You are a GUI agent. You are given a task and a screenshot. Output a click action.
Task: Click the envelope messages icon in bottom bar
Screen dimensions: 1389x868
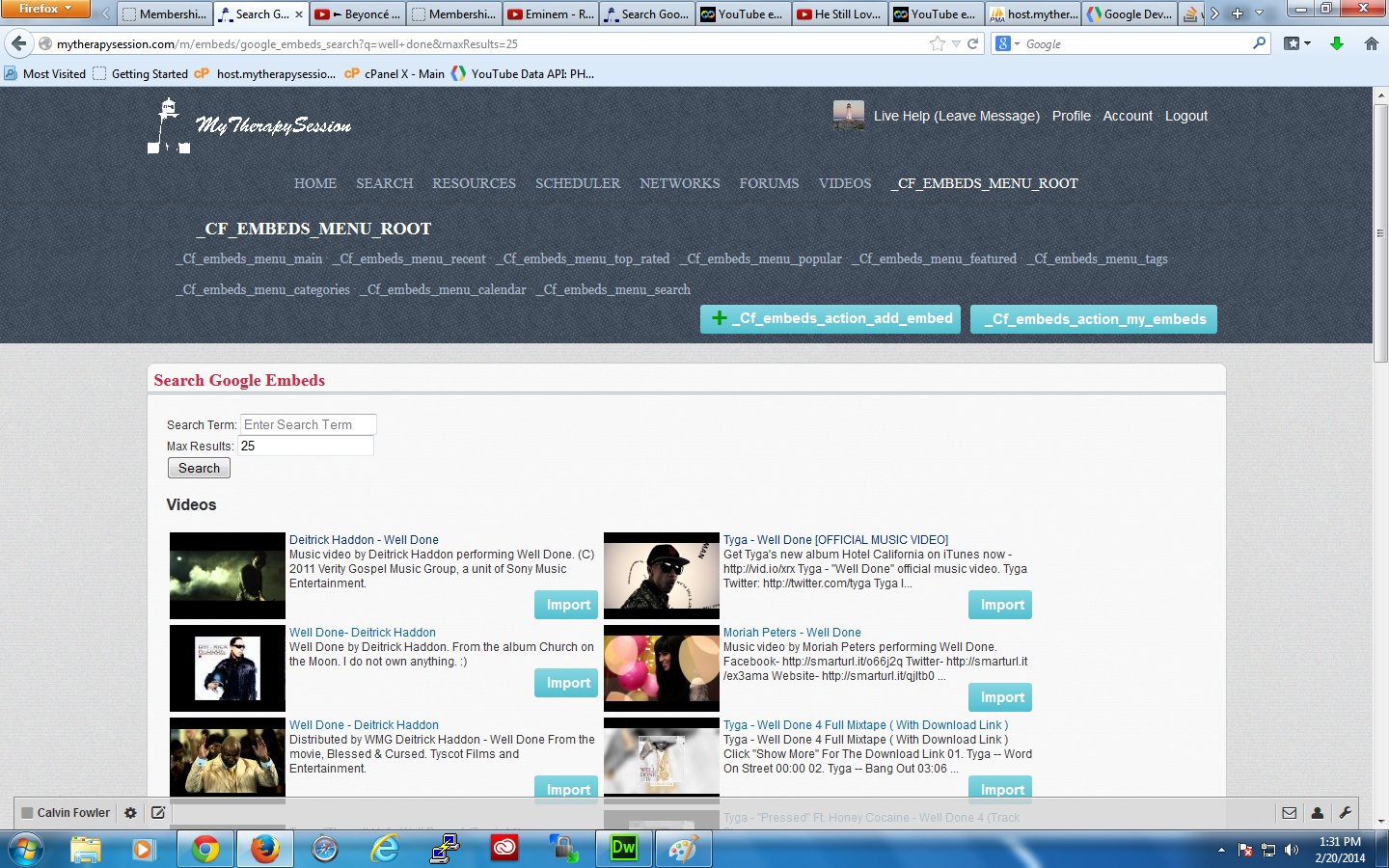point(1289,813)
